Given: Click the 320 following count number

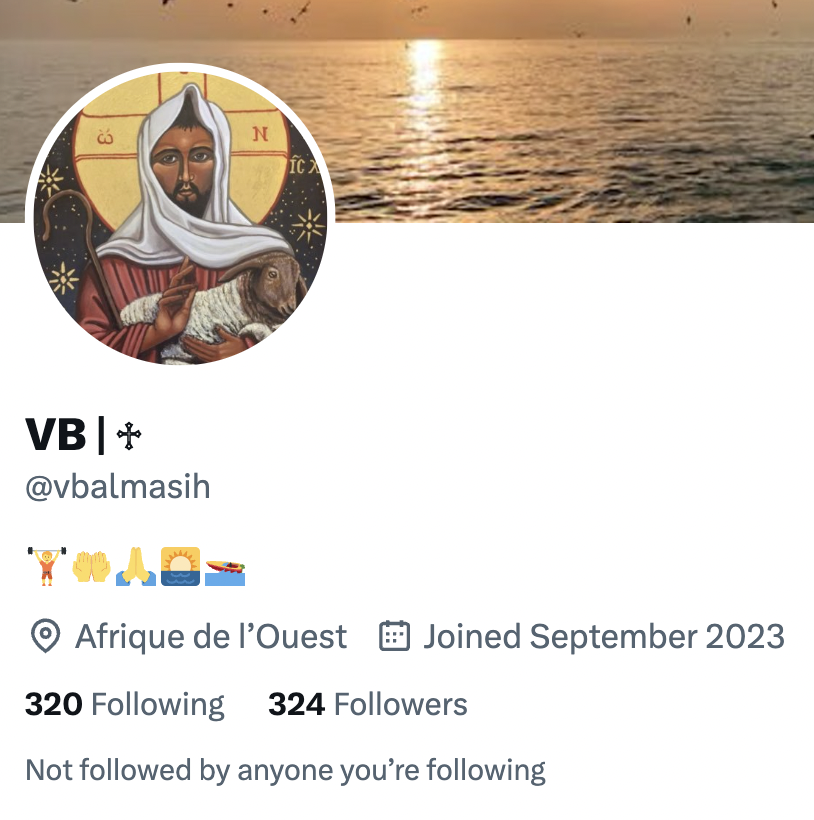Looking at the screenshot, I should click(x=54, y=704).
